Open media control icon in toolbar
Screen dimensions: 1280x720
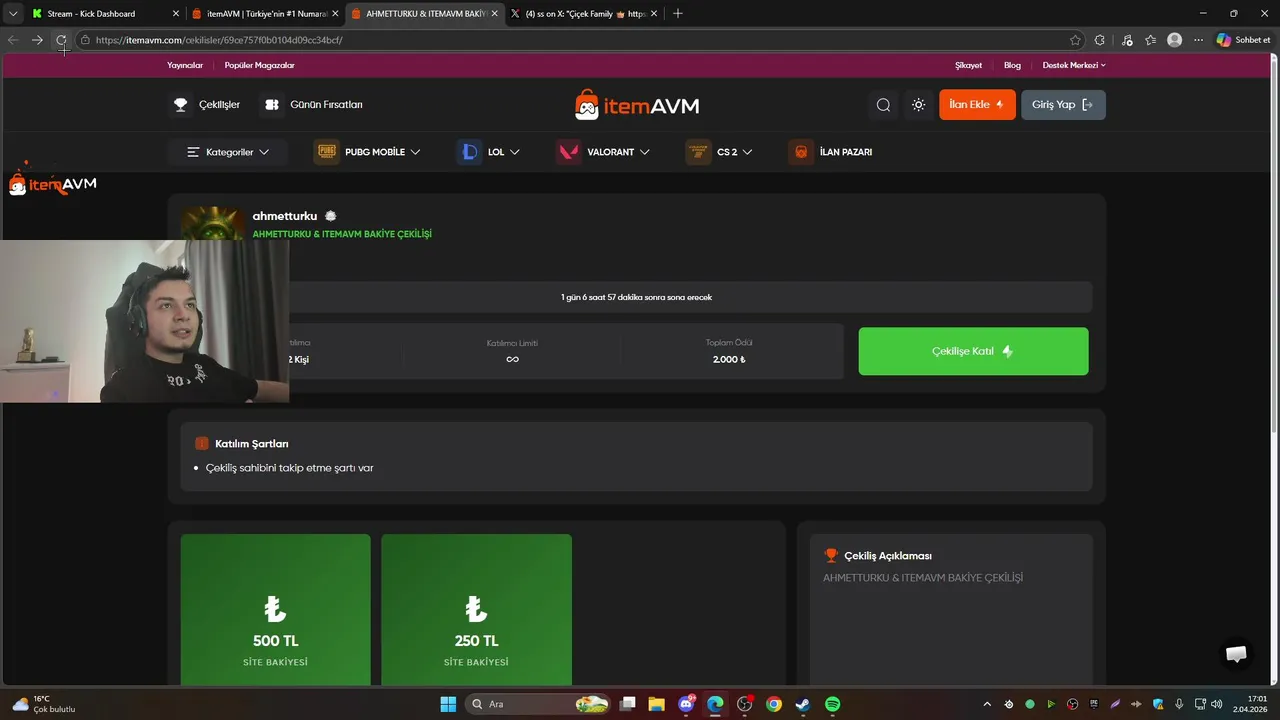pyautogui.click(x=1127, y=40)
